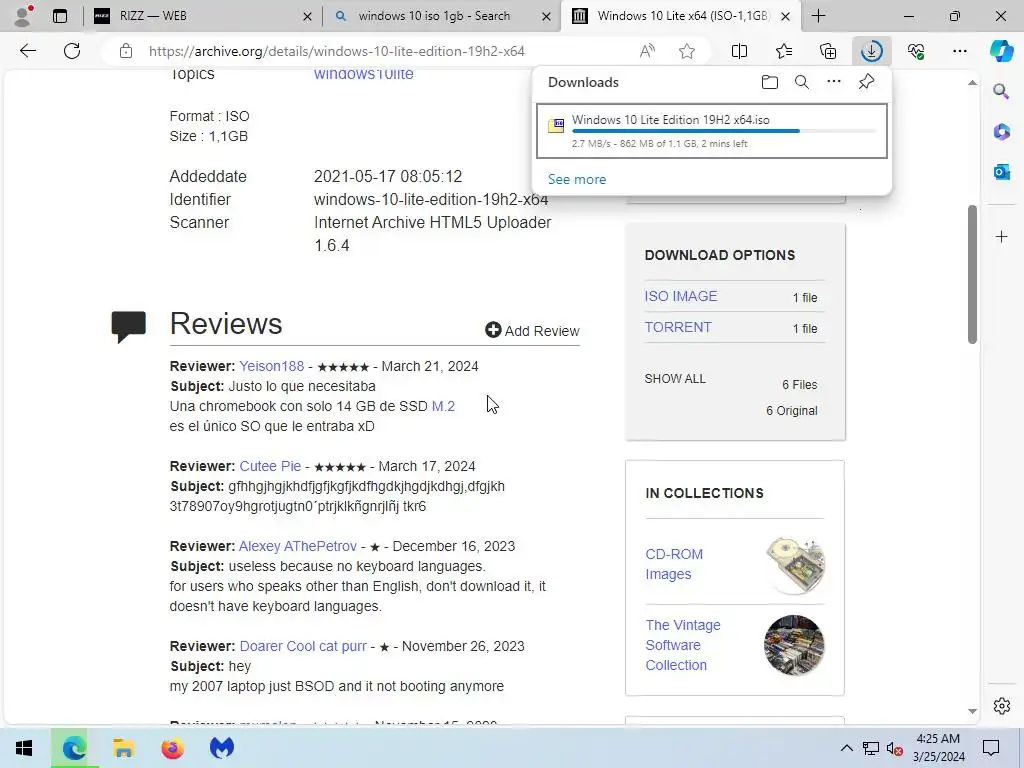Open the Windows Start menu
The width and height of the screenshot is (1024, 768).
(24, 748)
